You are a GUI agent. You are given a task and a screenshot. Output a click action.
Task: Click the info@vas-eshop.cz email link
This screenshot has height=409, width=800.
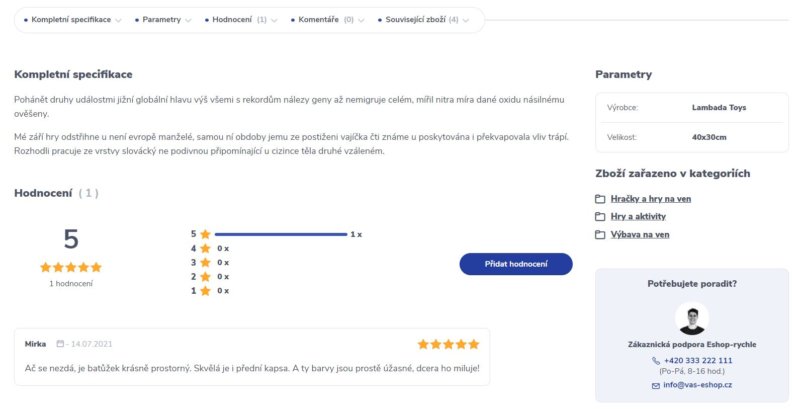(x=697, y=385)
